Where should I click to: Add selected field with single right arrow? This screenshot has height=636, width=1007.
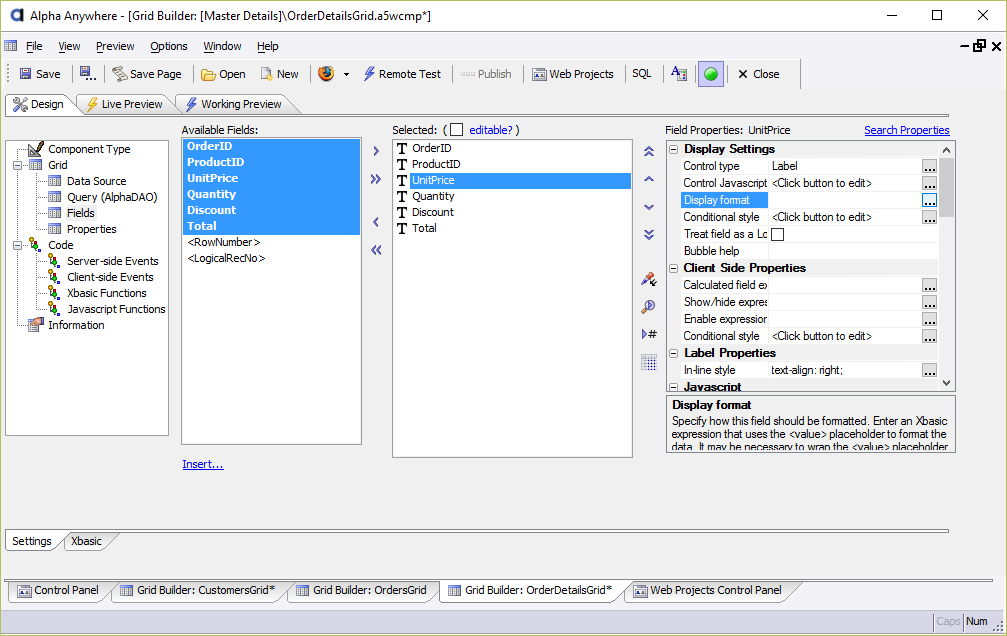pos(376,152)
